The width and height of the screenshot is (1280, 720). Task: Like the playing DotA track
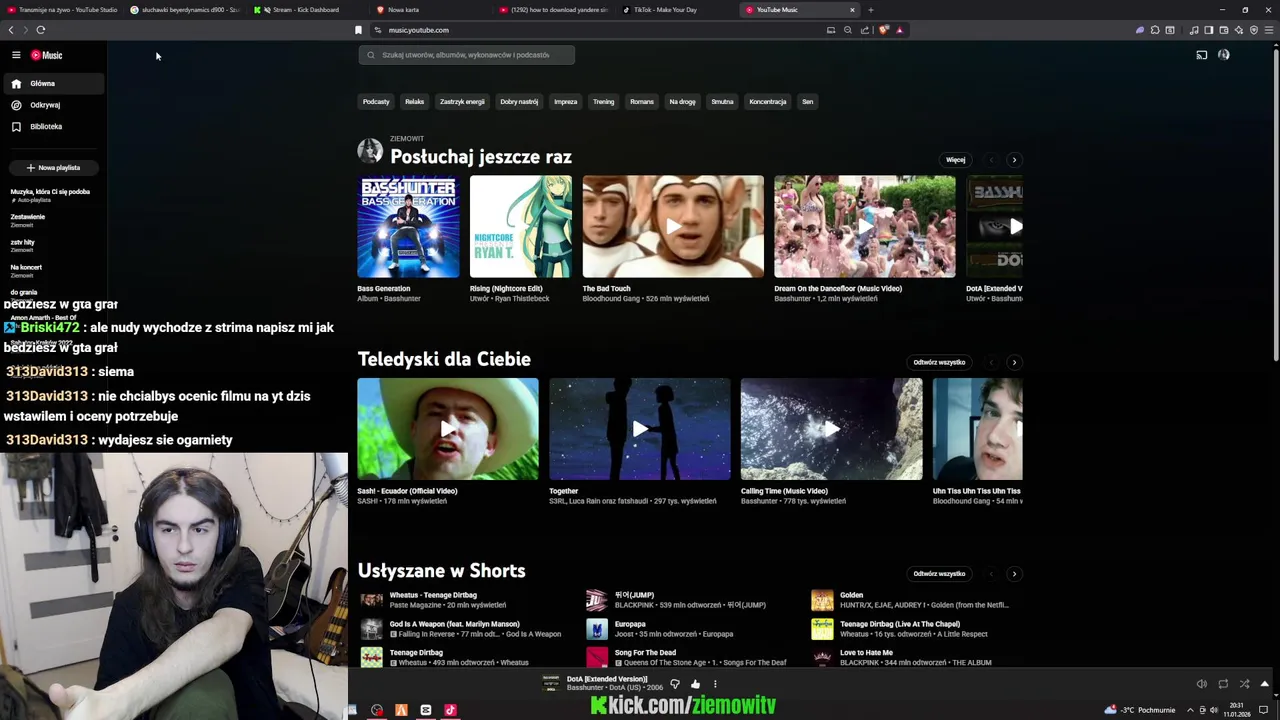point(695,684)
